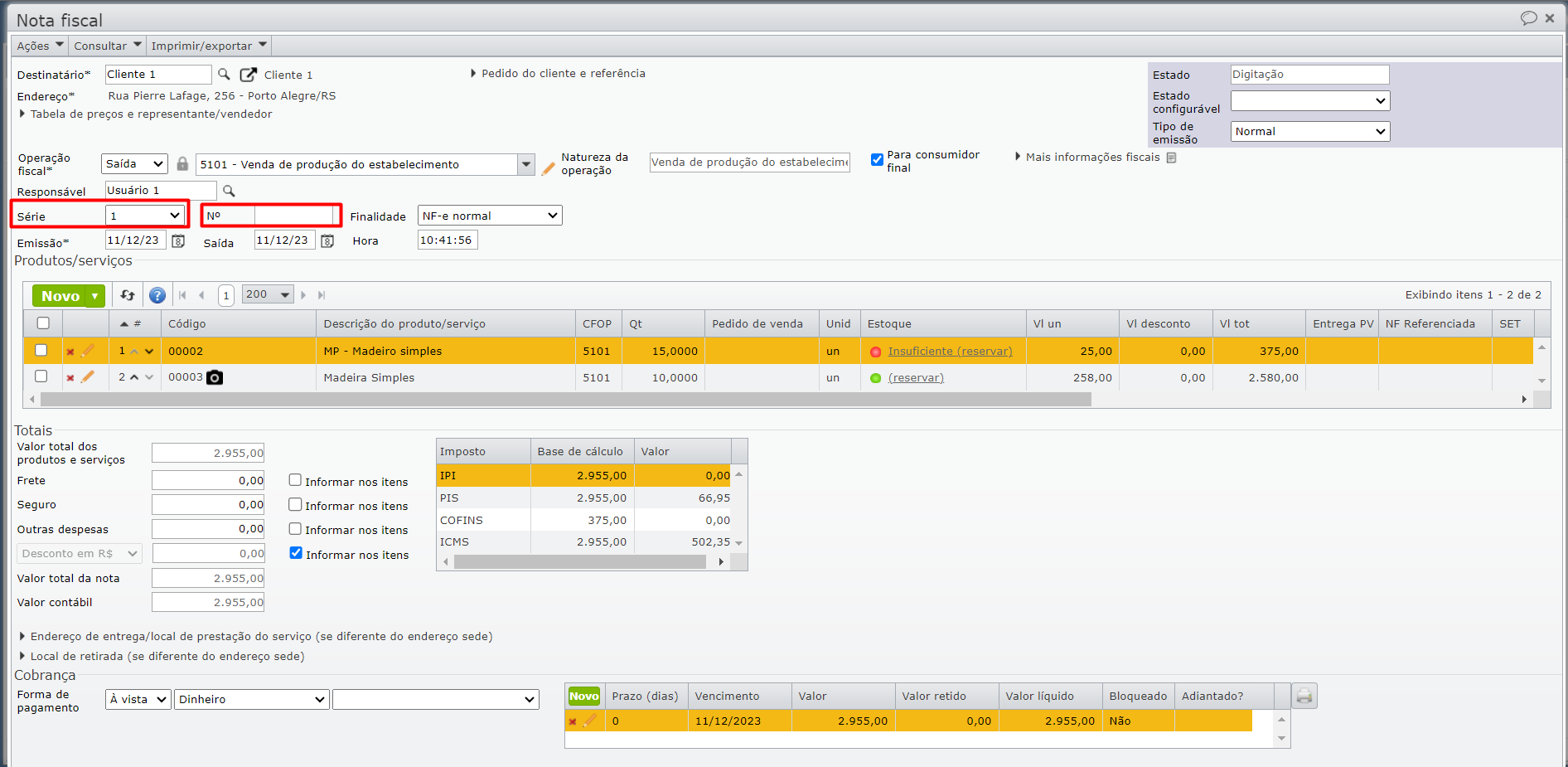The image size is (1568, 767).
Task: Open the Estado configurável dropdown
Action: coord(1310,101)
